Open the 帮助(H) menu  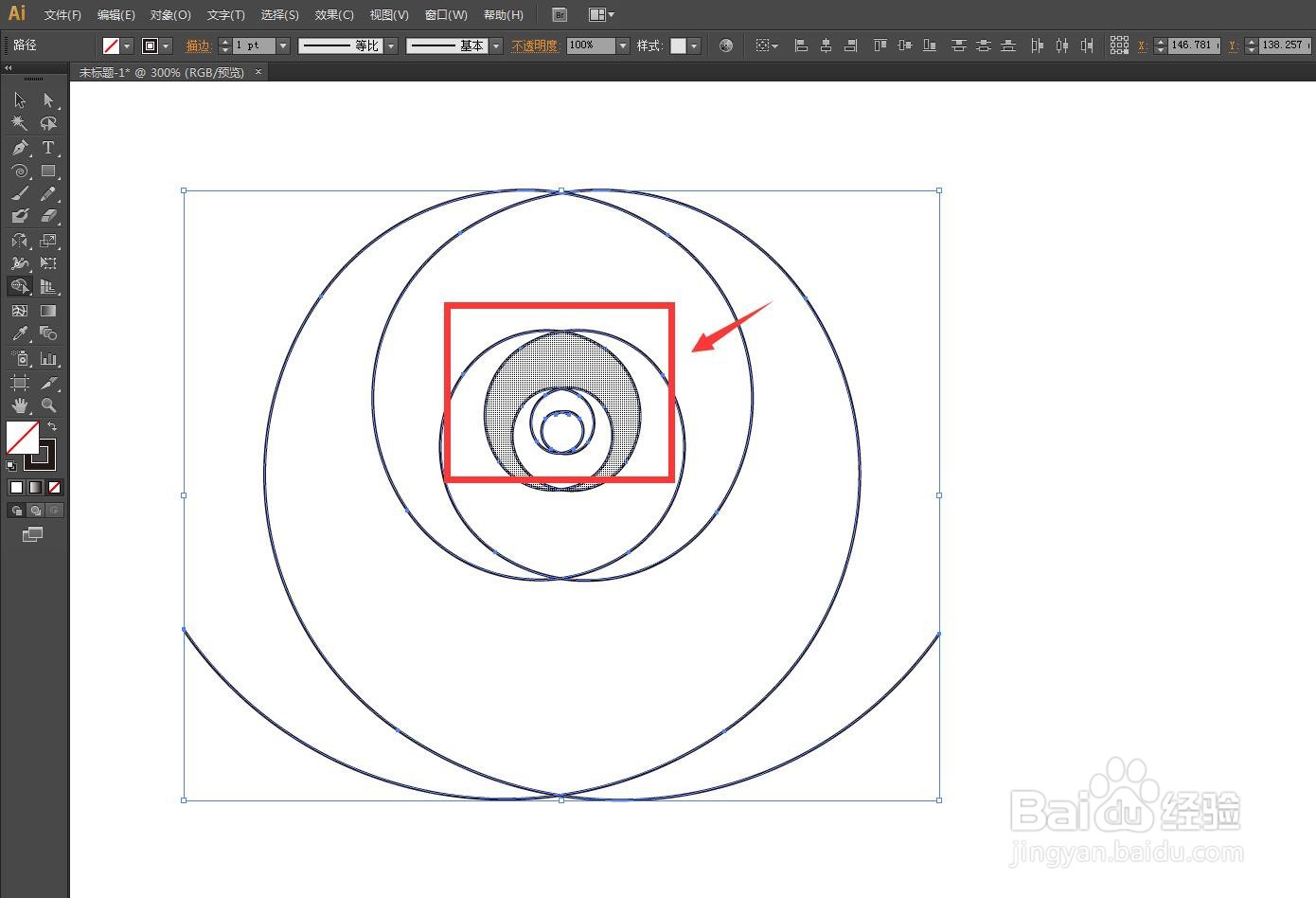coord(503,15)
